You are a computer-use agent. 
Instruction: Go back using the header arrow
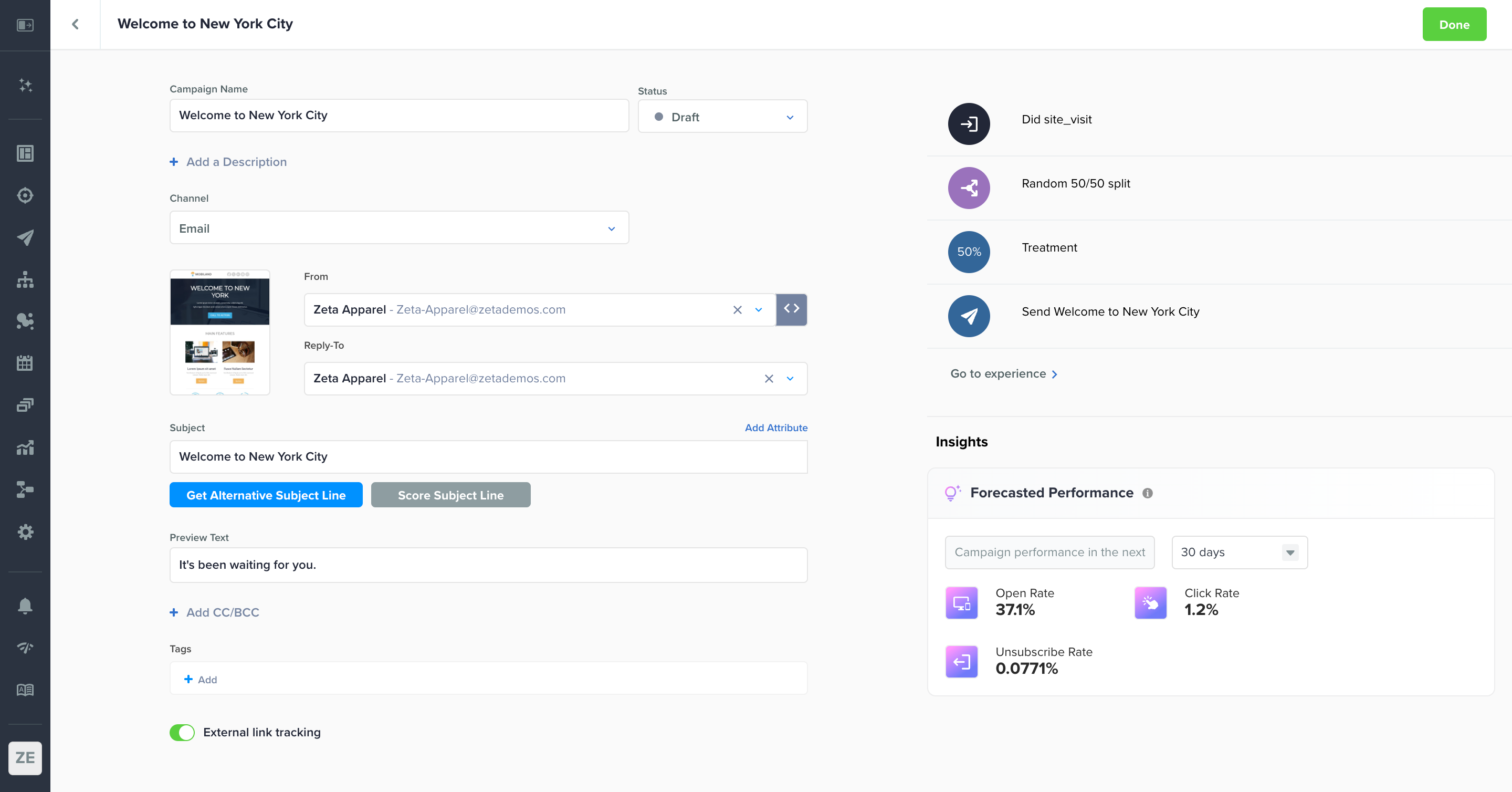(x=75, y=24)
